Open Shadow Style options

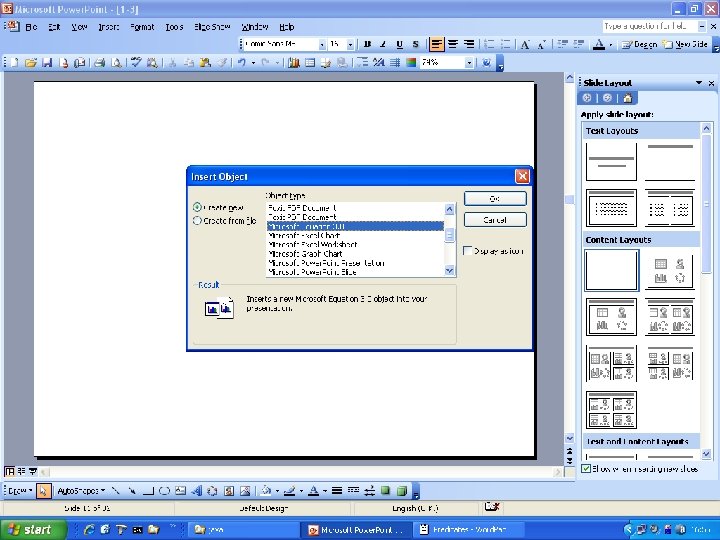[385, 491]
